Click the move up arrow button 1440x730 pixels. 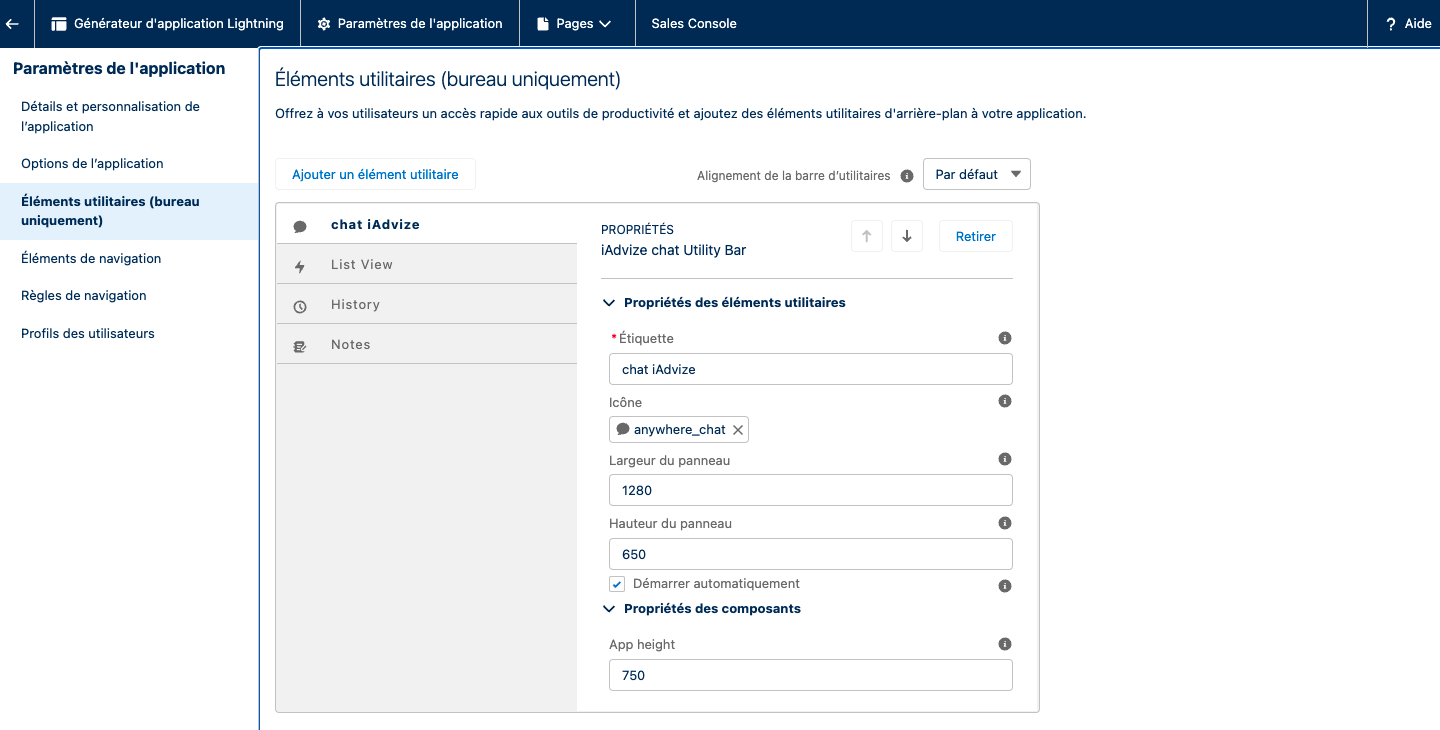tap(866, 237)
